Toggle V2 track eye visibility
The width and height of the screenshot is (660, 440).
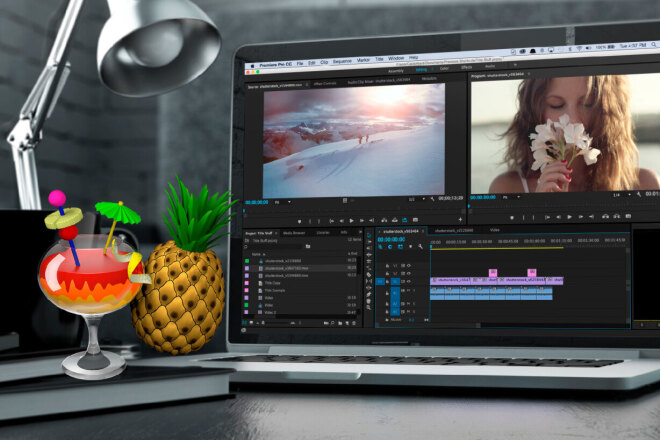coord(408,274)
